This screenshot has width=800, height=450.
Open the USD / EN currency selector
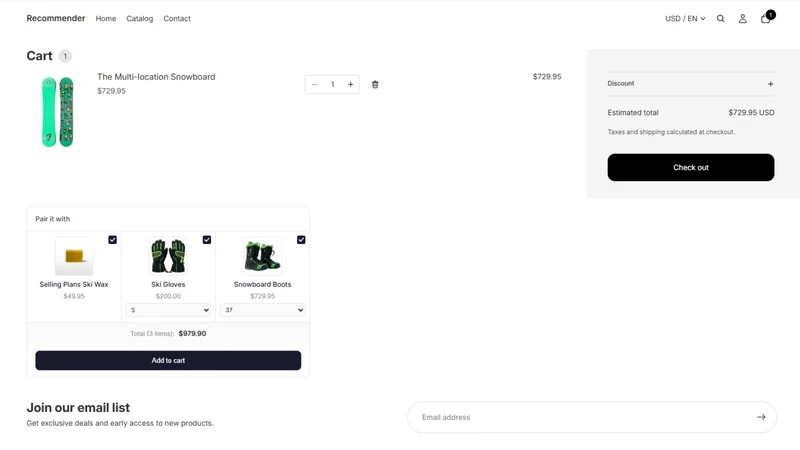[685, 18]
